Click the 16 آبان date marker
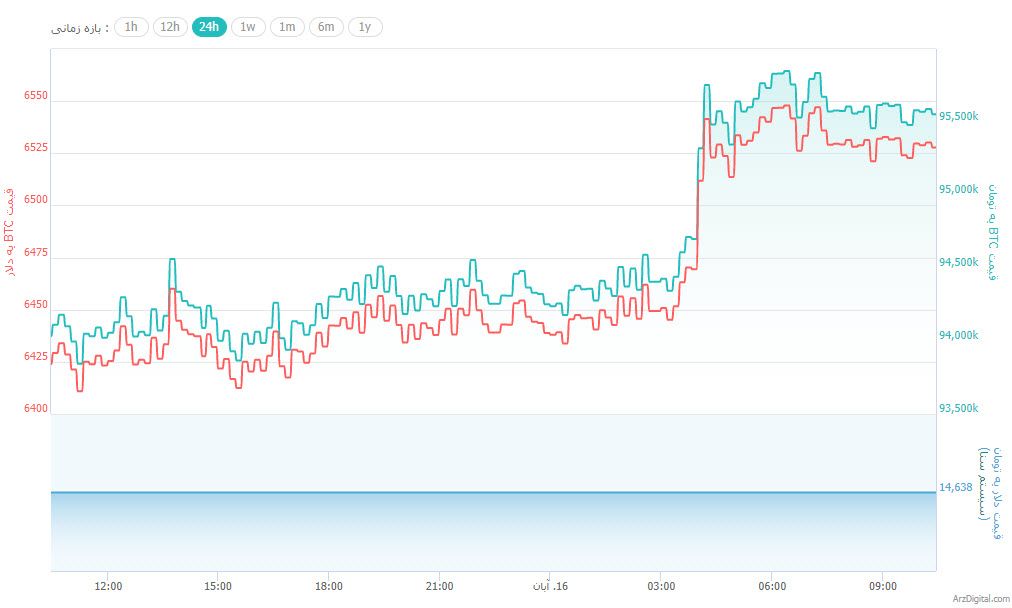Image resolution: width=1012 pixels, height=608 pixels. 551,587
